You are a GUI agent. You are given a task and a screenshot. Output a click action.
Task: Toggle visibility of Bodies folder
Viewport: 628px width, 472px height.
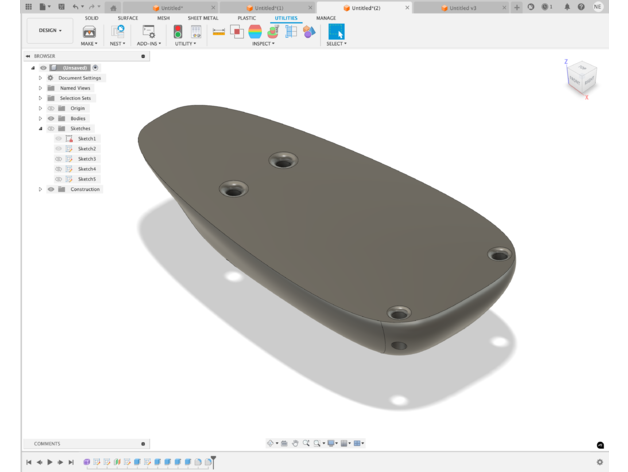tap(51, 118)
